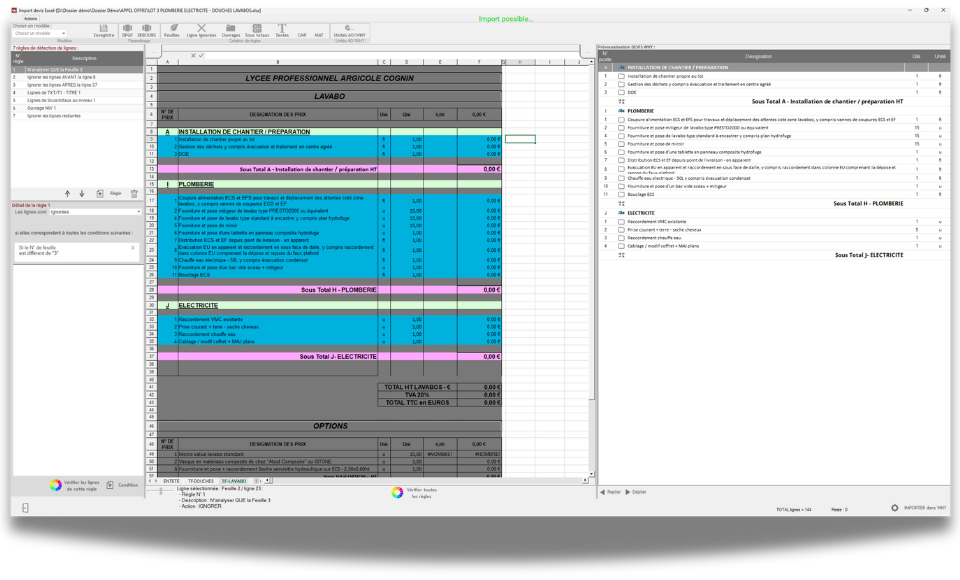Click the preview title icon beside ELECTRICITE
Image resolution: width=960 pixels, height=580 pixels.
tap(621, 213)
